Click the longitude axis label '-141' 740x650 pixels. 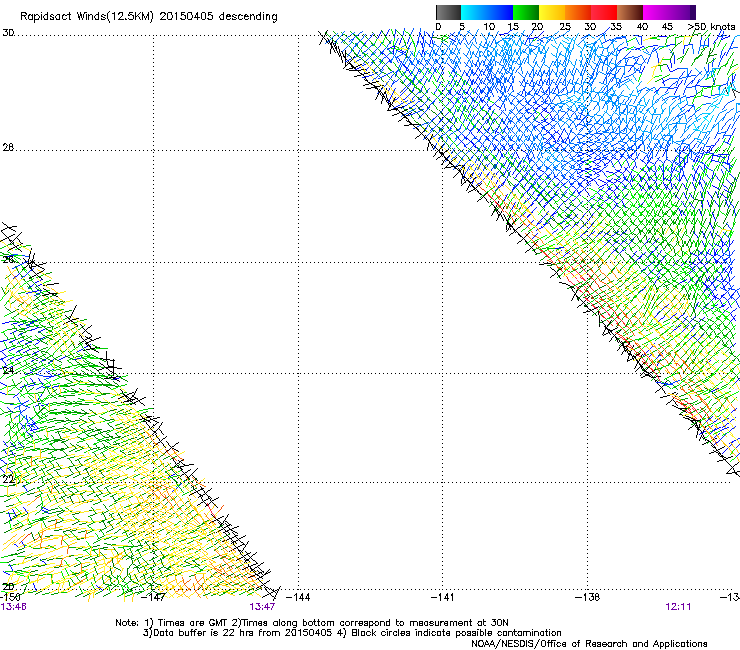point(443,597)
